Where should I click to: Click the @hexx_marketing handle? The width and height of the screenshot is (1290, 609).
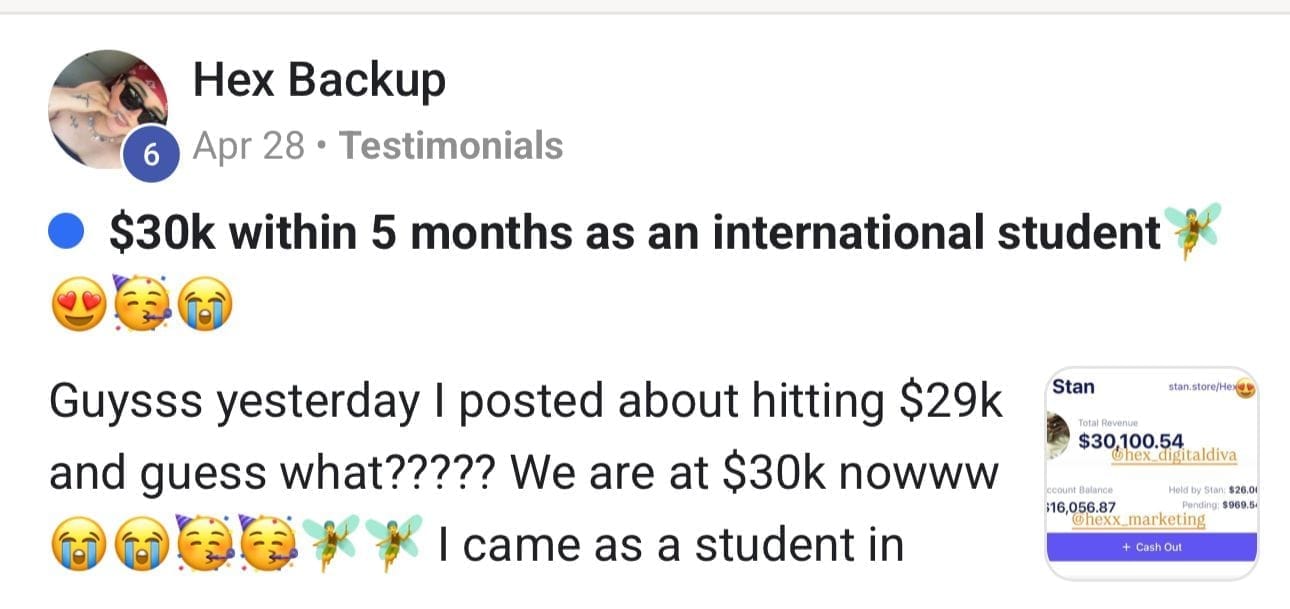(x=1138, y=520)
